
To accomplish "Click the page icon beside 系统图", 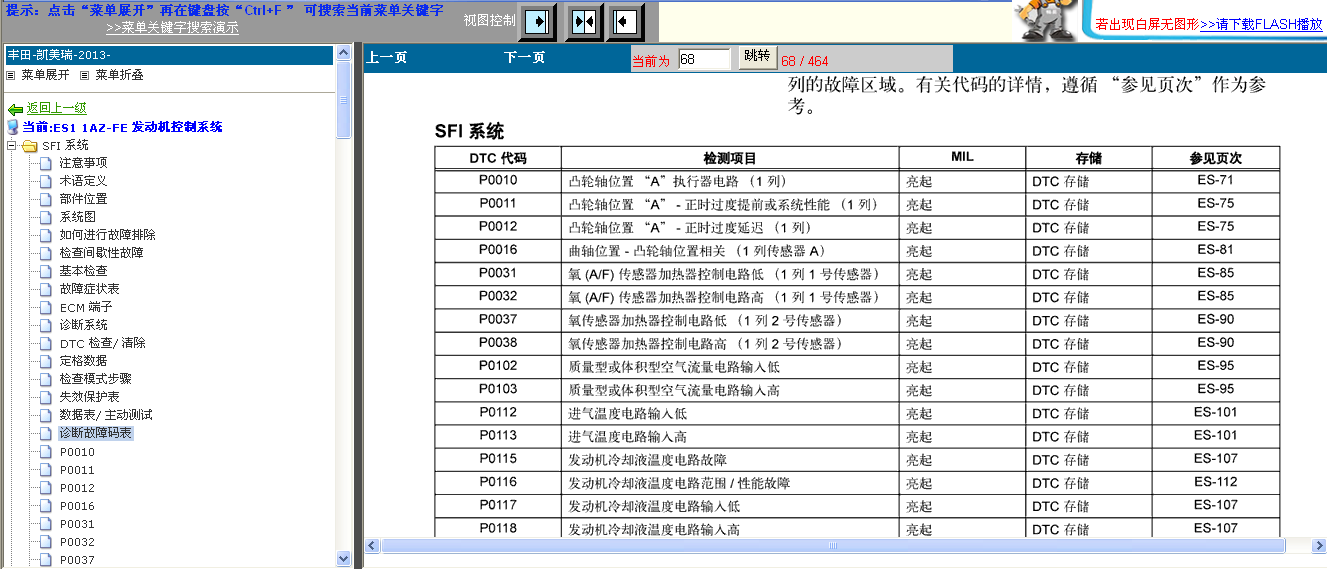I will pos(45,217).
